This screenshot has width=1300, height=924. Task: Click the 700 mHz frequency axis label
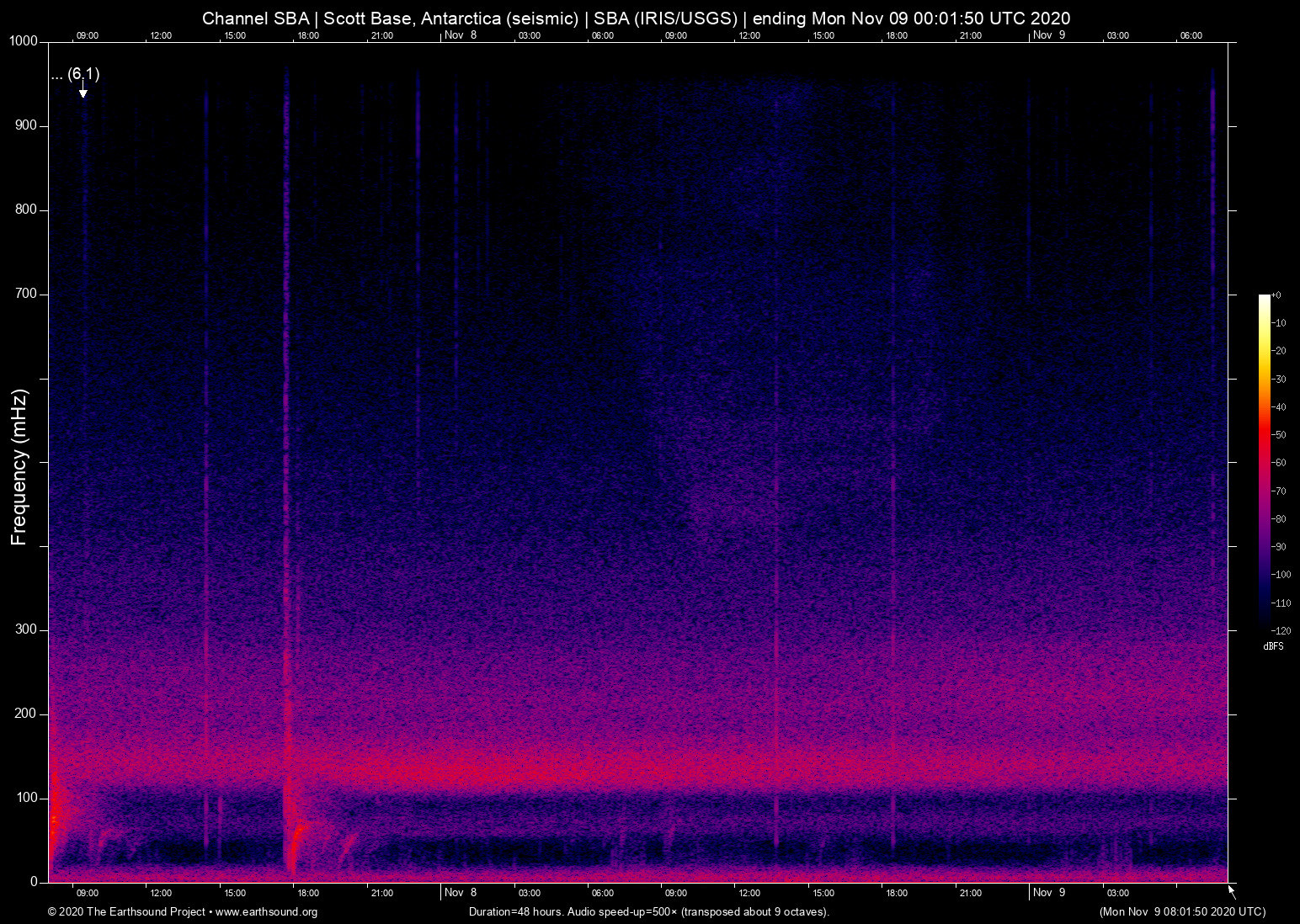[x=26, y=294]
